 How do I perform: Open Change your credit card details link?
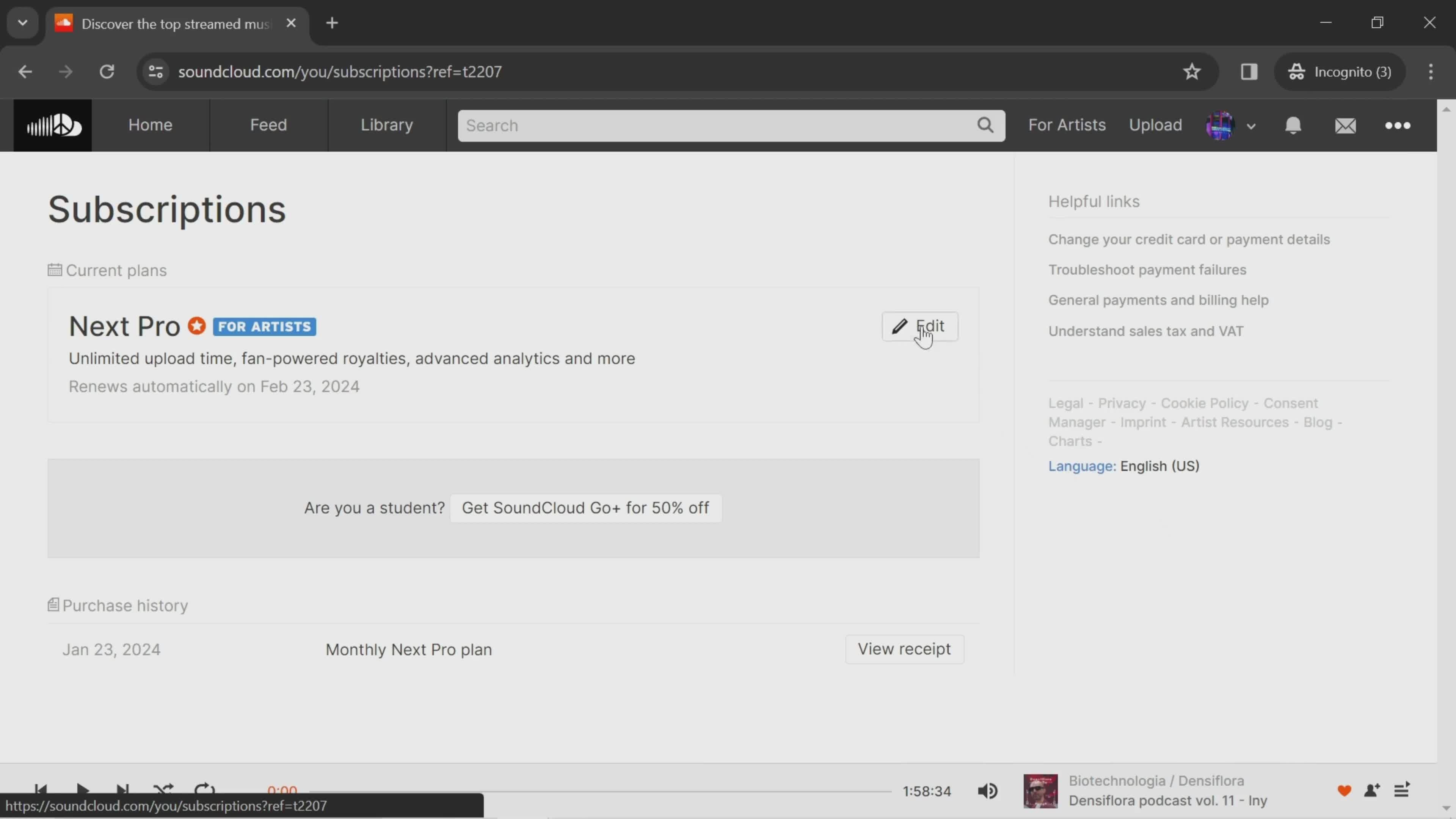pyautogui.click(x=1189, y=239)
